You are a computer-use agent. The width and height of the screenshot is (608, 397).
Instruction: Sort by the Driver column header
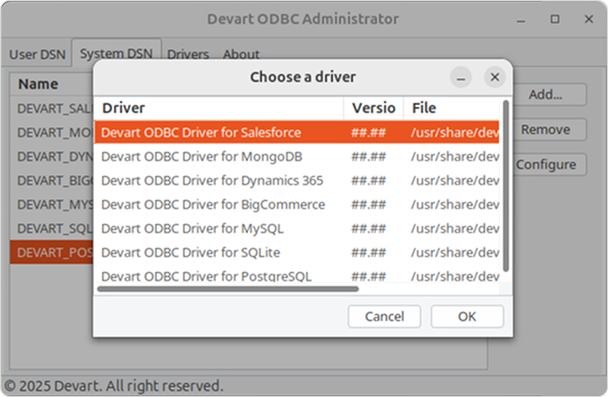tap(219, 108)
